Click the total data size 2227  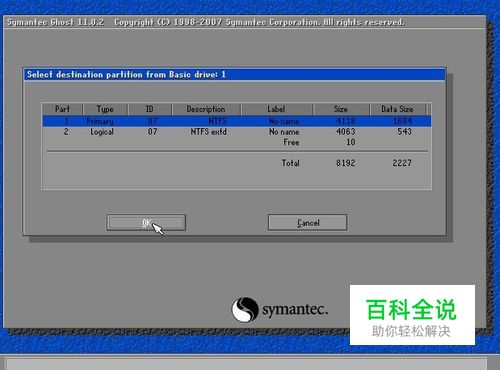[x=402, y=163]
